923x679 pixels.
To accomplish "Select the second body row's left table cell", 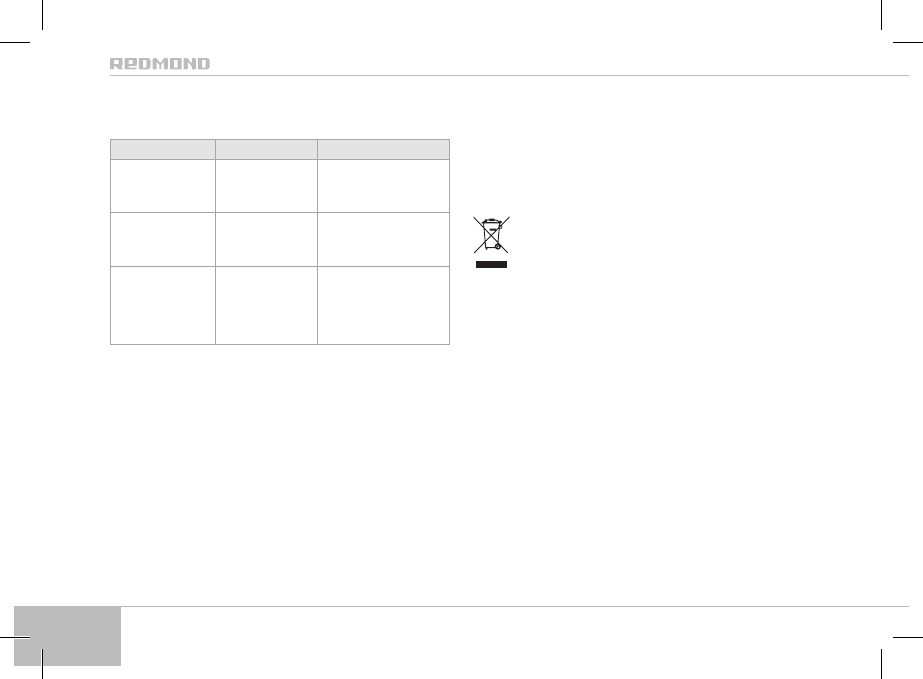I will (162, 238).
